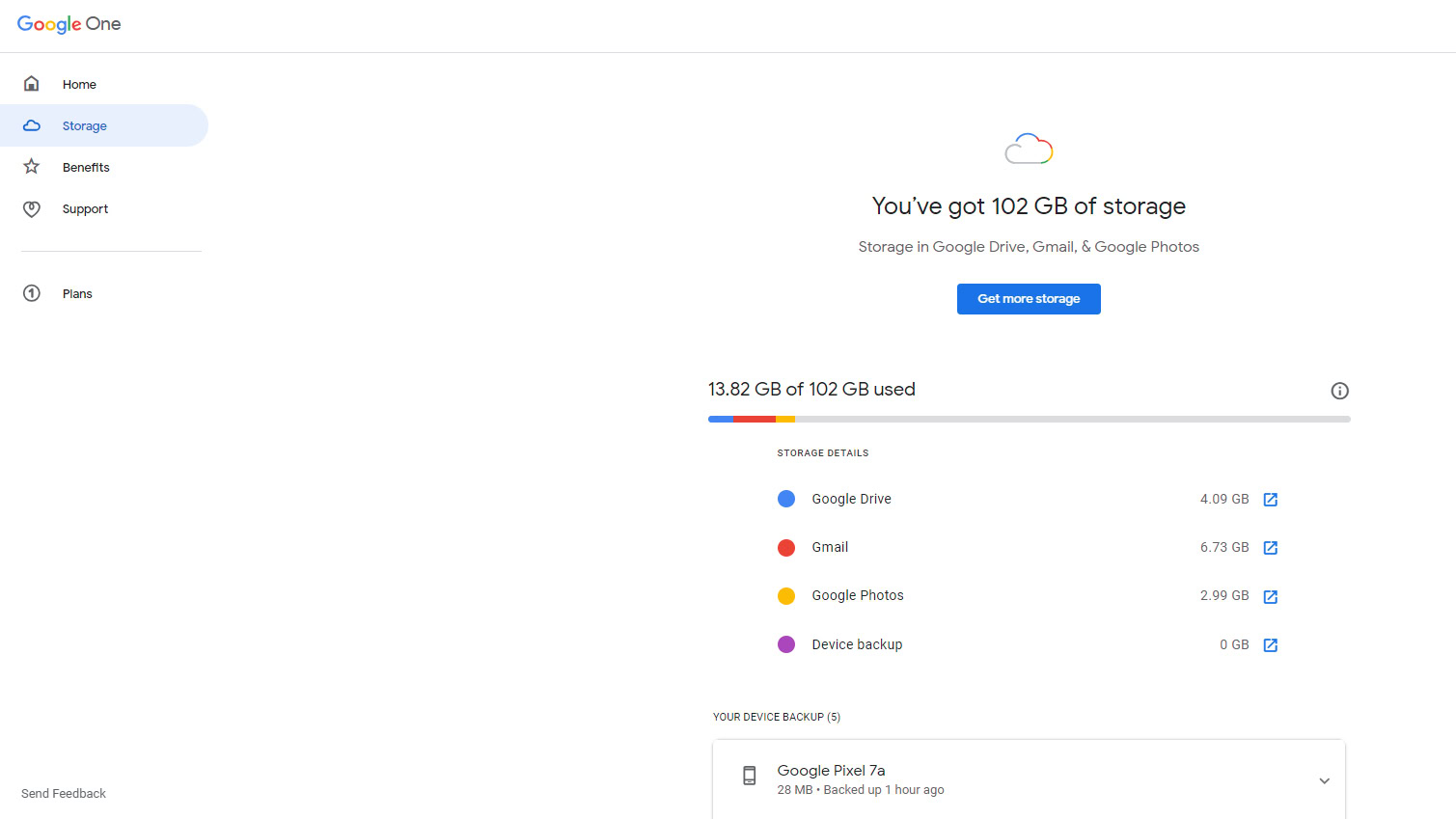Click the Get more storage button
The height and width of the screenshot is (819, 1456).
[1029, 299]
